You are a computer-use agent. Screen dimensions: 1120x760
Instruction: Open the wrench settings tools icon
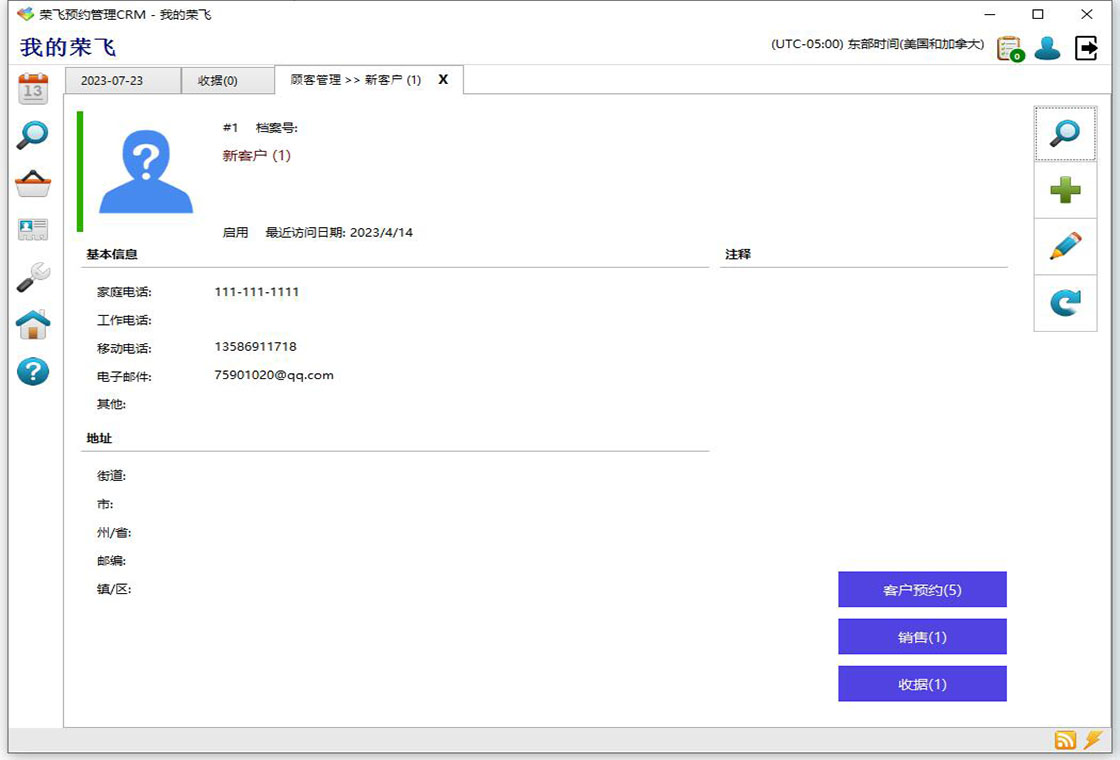tap(33, 277)
